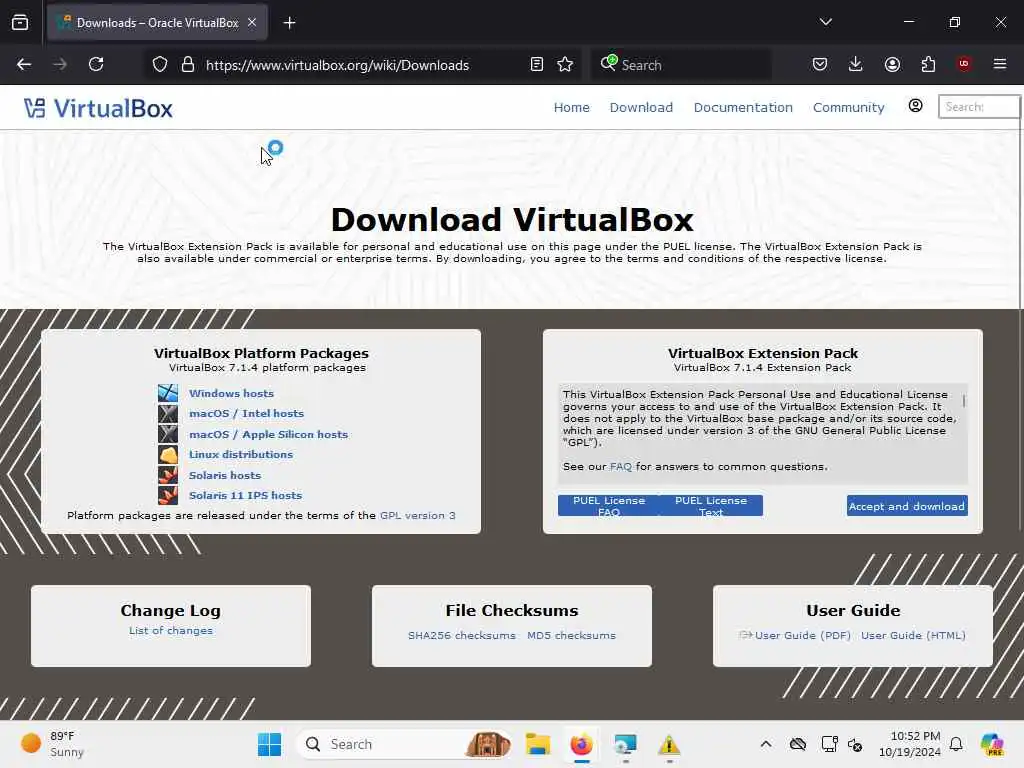1024x768 pixels.
Task: Click the Firefox Search box
Action: pos(680,65)
